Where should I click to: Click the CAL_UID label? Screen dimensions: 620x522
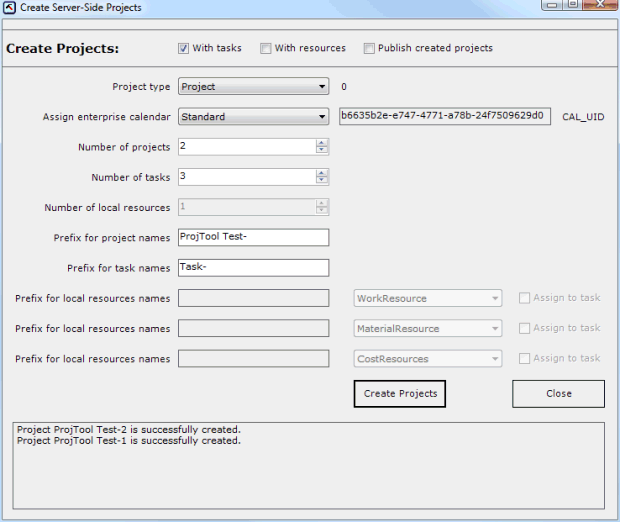(583, 117)
